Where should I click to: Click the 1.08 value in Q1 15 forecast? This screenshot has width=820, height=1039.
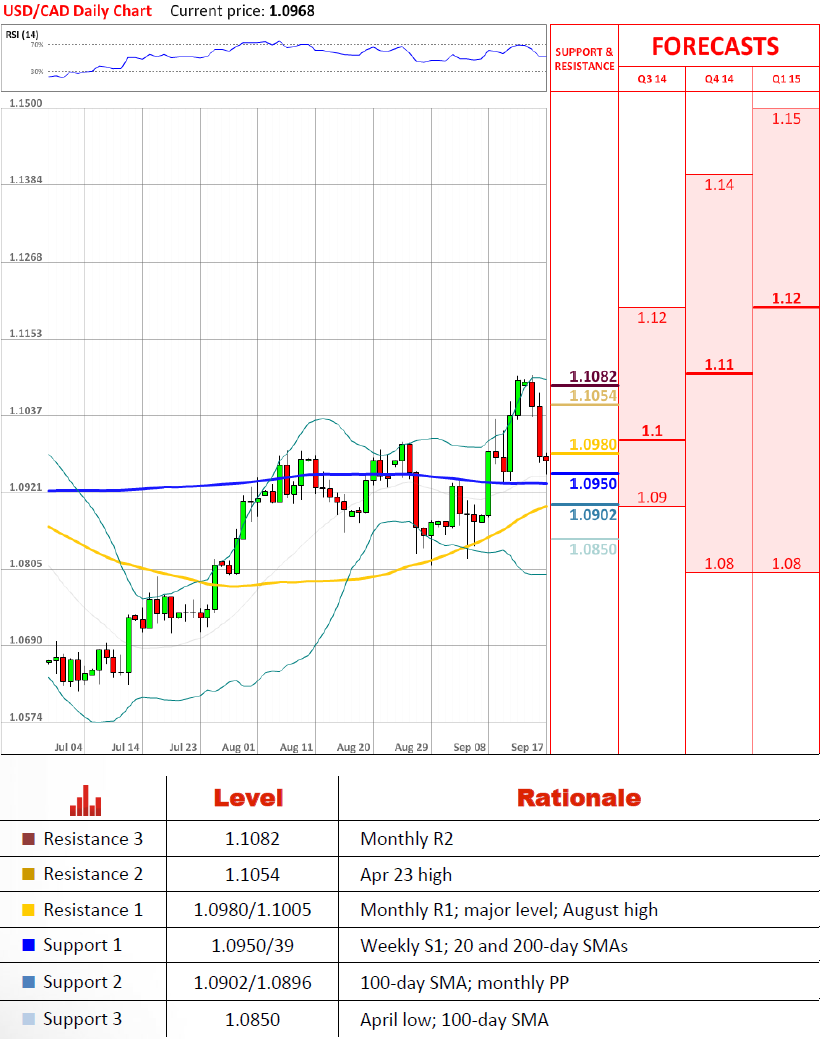click(x=786, y=564)
